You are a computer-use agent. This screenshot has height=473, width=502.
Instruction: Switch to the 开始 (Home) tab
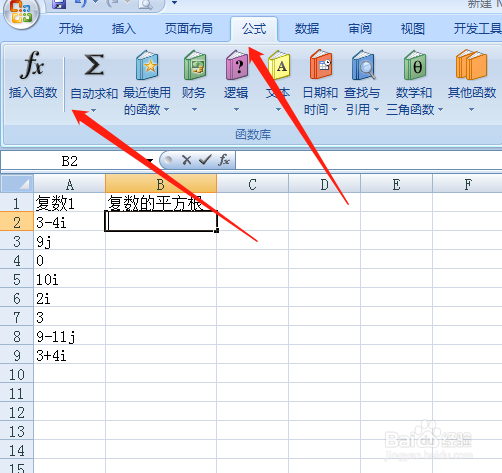(71, 29)
